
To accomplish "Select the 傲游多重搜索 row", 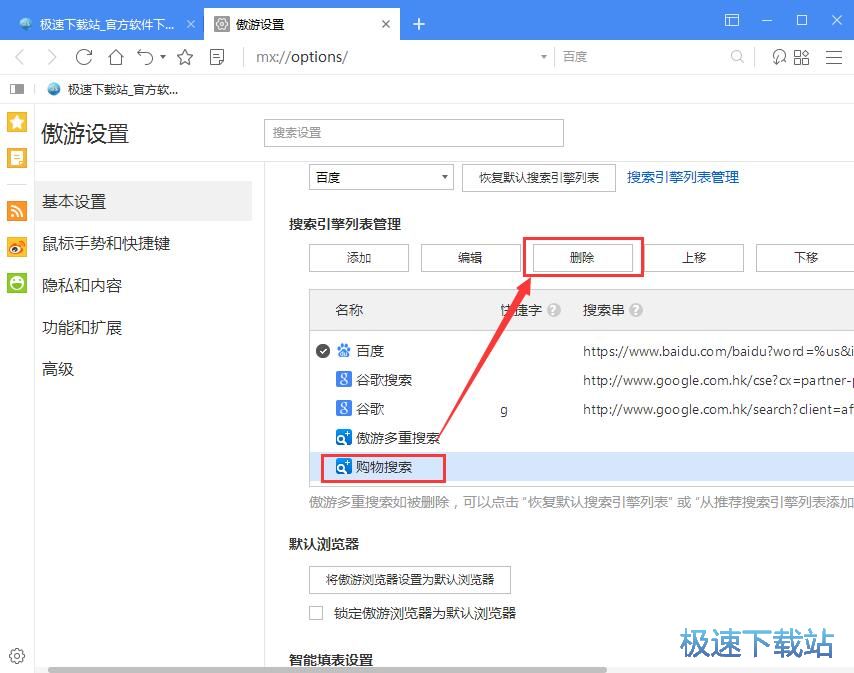I will [582, 437].
